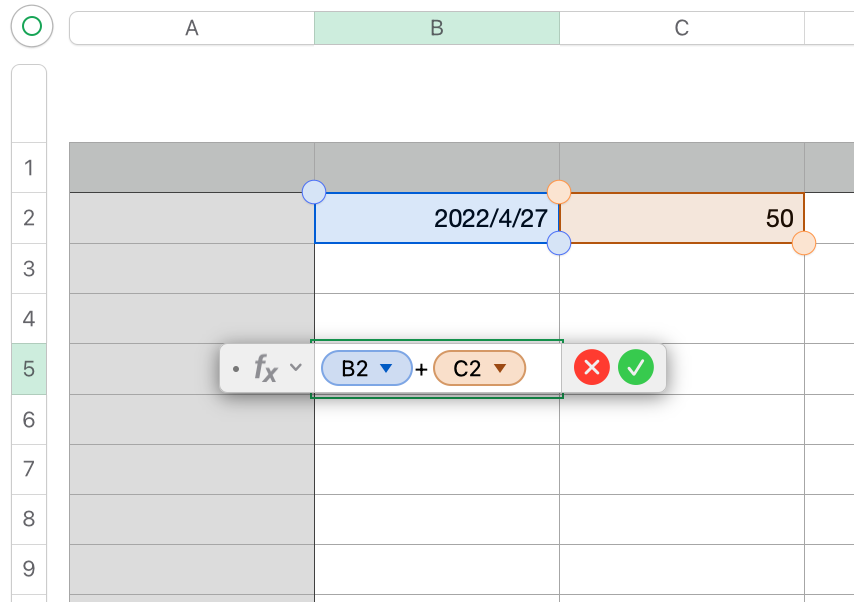854x602 pixels.
Task: Open B2 reference token dropdown arrow
Action: click(x=387, y=368)
